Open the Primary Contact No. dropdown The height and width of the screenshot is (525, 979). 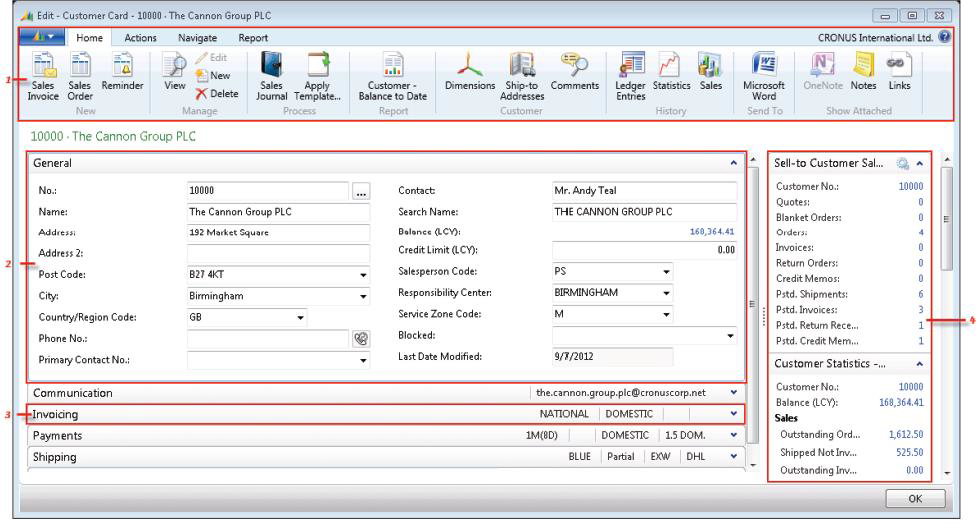363,360
